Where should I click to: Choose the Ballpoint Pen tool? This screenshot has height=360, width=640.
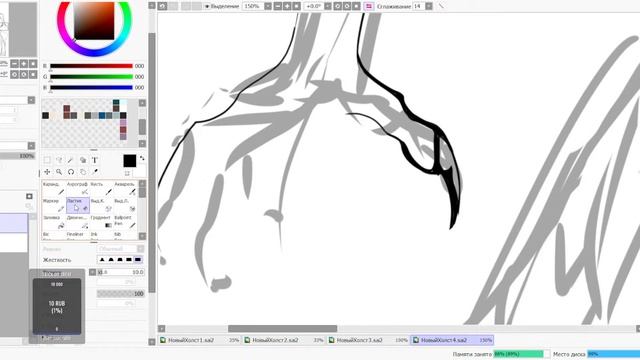click(125, 222)
